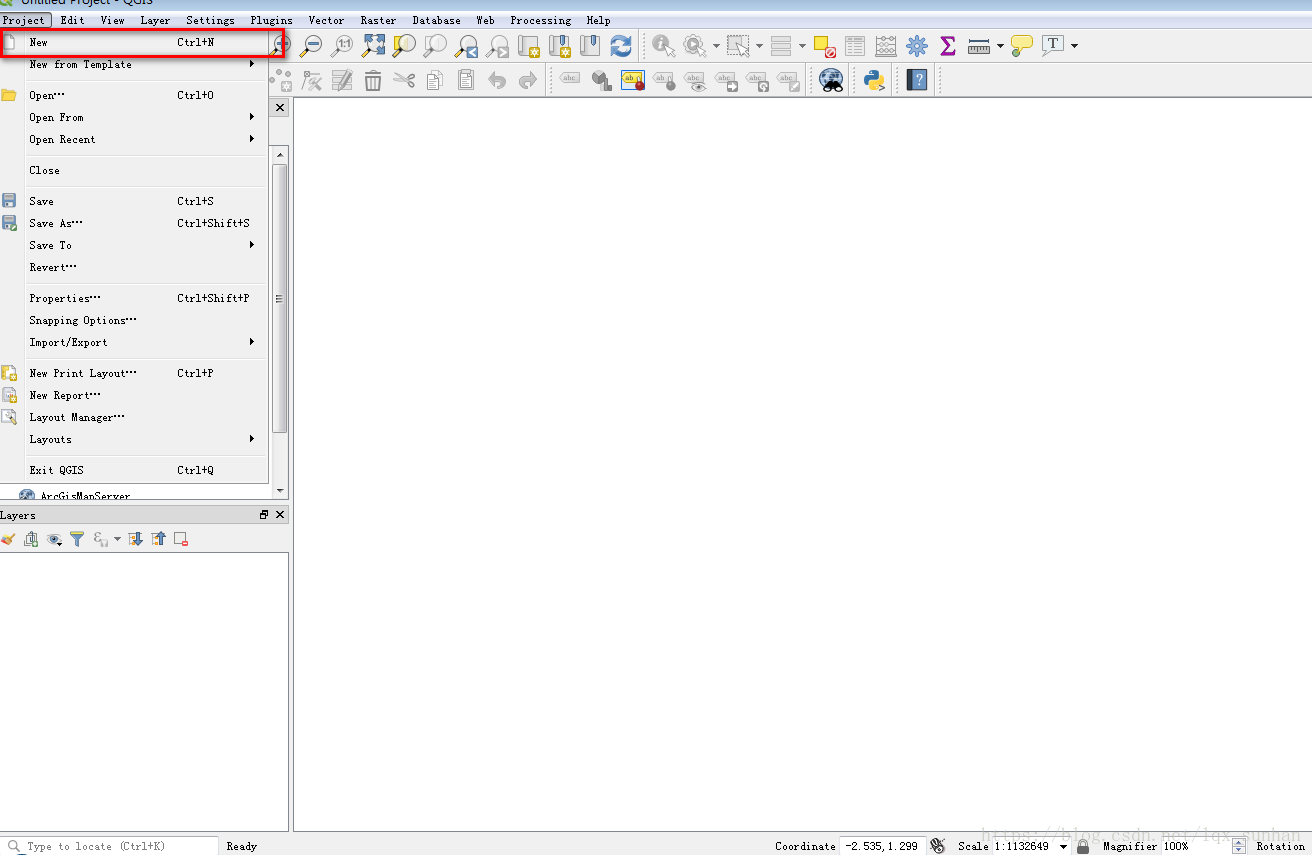Open the Processing menu in menu bar

click(540, 20)
